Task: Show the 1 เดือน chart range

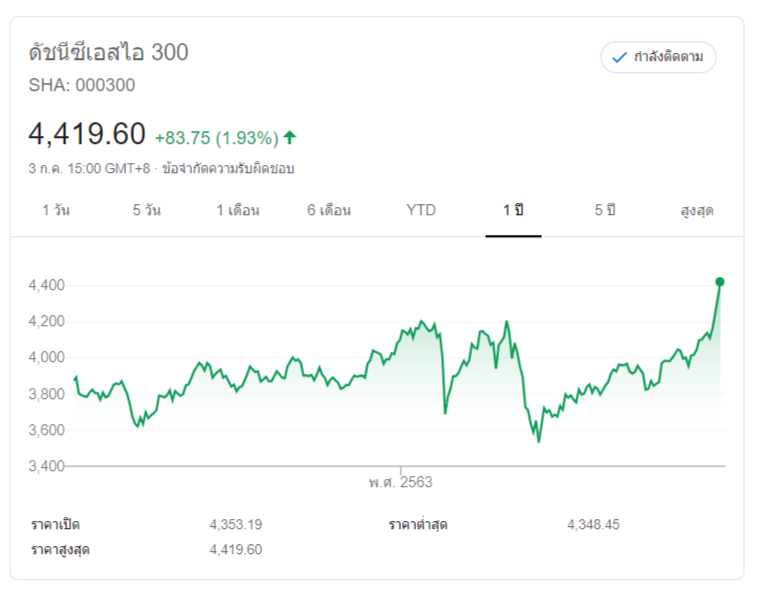Action: pos(238,210)
